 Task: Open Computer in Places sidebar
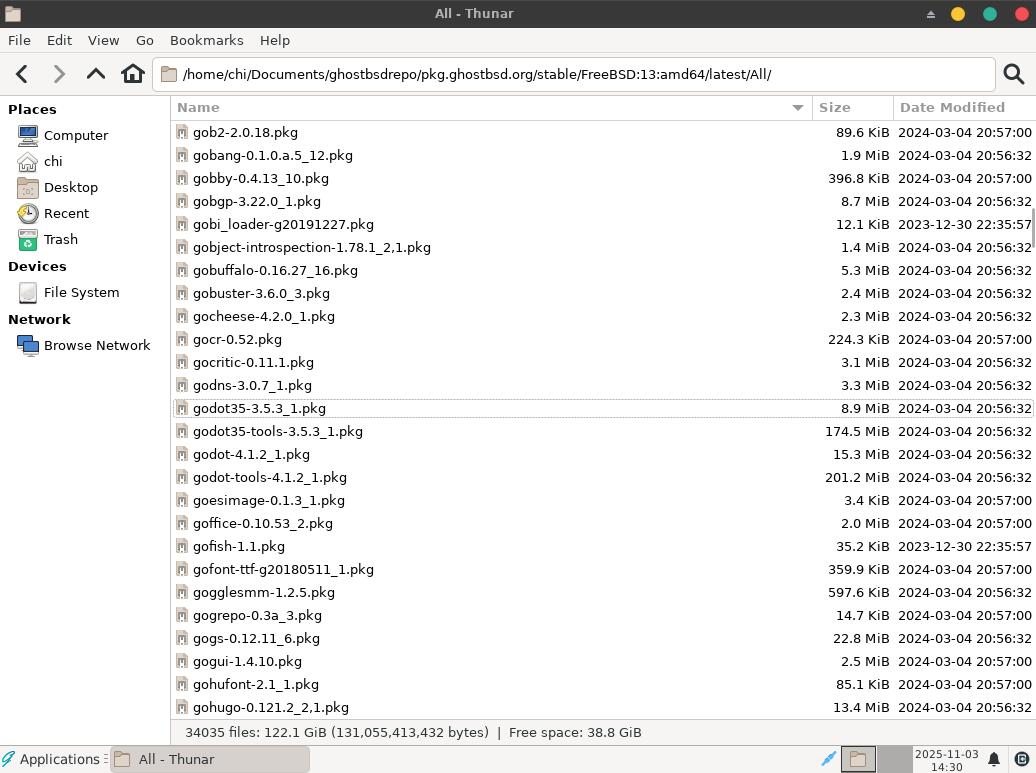(63, 135)
